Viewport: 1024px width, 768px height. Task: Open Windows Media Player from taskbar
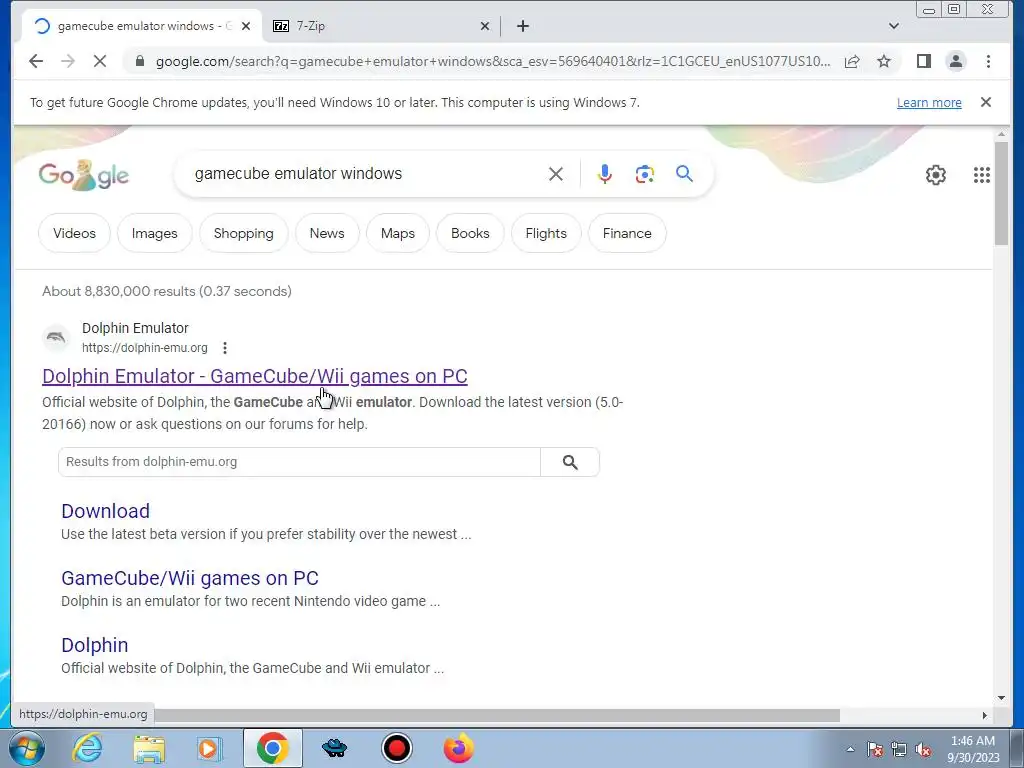pyautogui.click(x=209, y=748)
